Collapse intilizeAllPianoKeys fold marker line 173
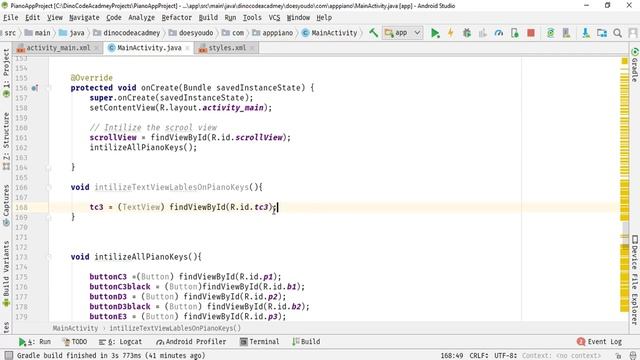 point(48,257)
